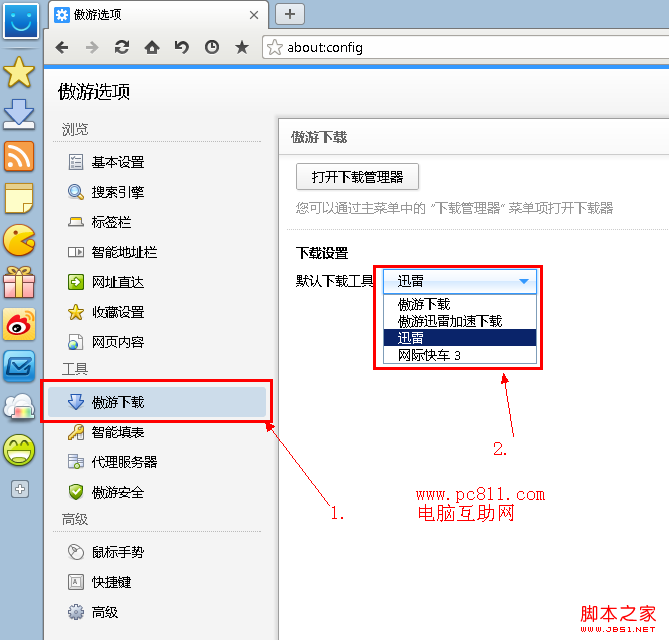
Task: Click the 傲游下载 panel heading
Action: click(x=319, y=137)
